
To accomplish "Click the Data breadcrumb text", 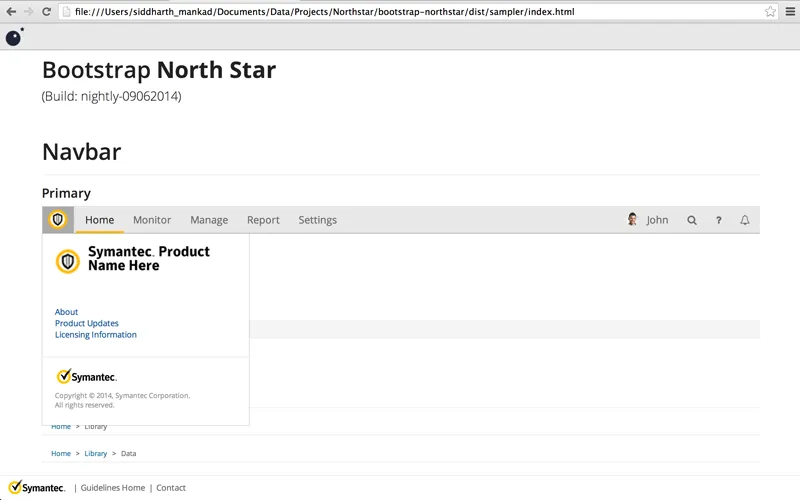I will coord(129,453).
